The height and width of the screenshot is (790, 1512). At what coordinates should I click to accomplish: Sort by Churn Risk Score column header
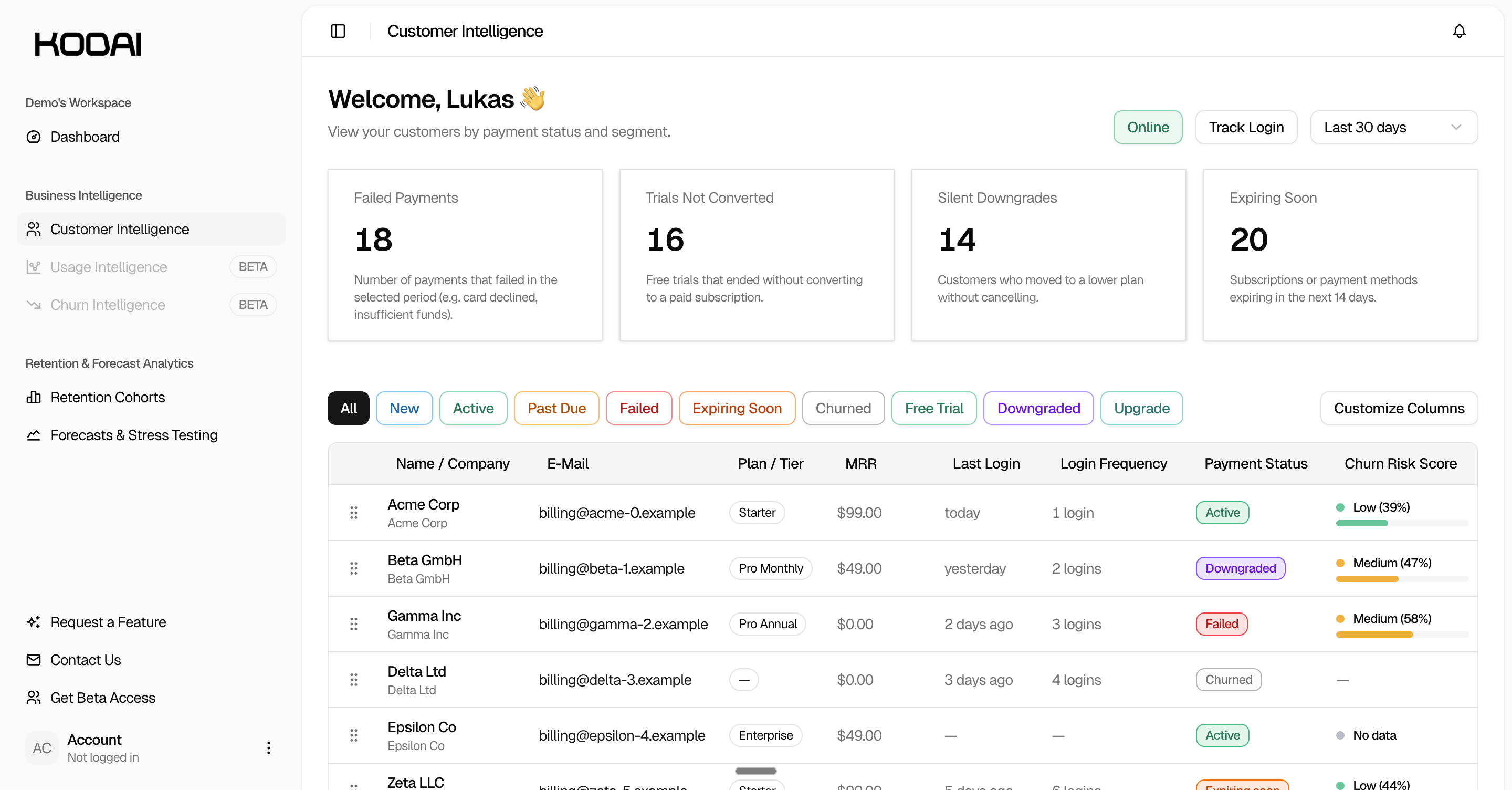click(x=1400, y=463)
